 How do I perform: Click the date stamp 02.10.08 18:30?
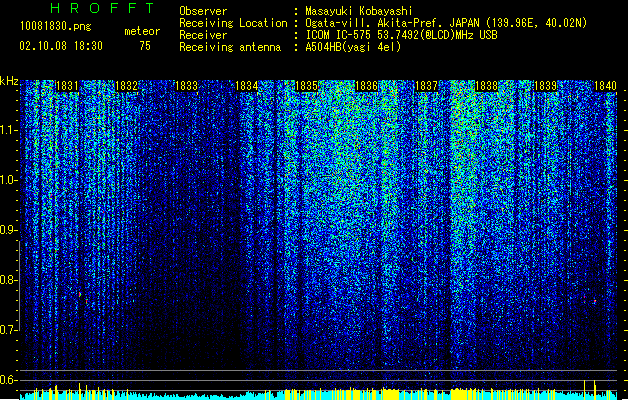[61, 46]
